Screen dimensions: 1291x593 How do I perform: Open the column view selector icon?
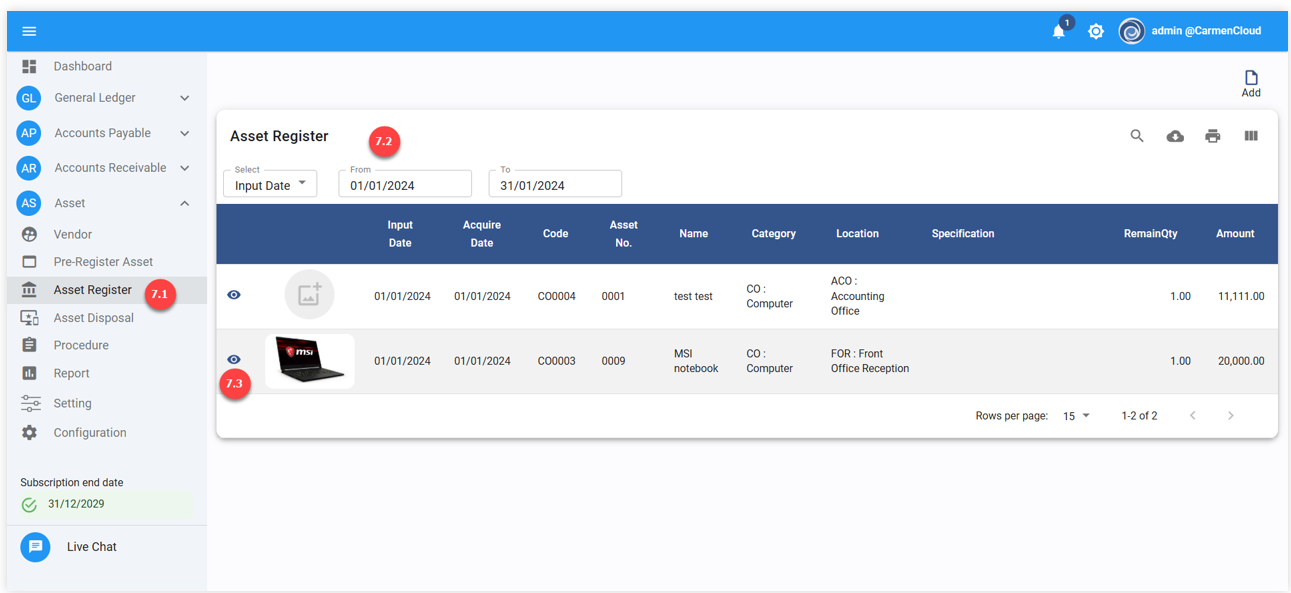click(x=1251, y=136)
